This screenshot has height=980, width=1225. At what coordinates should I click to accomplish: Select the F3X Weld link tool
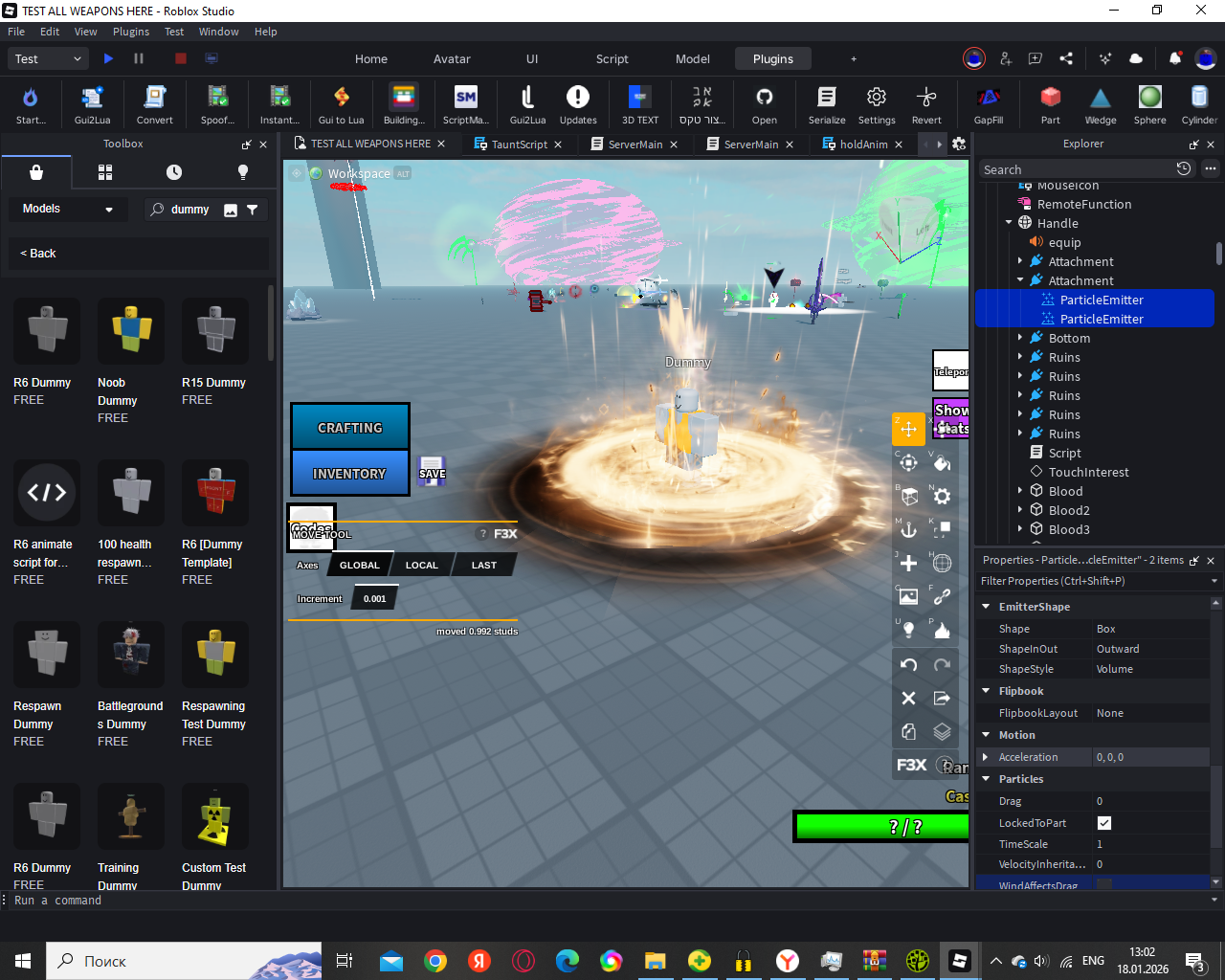[942, 596]
